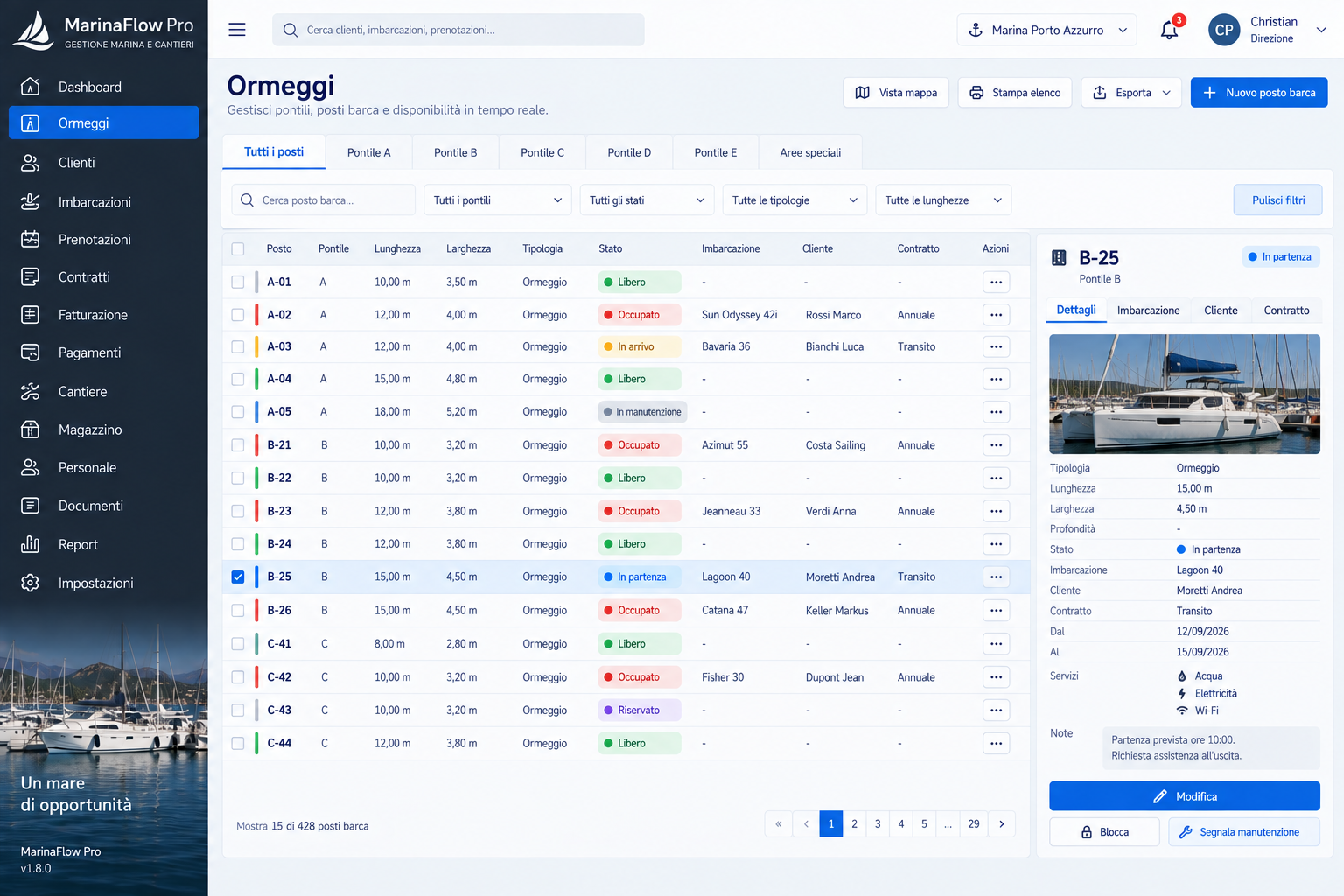Switch to the Pontile C tab
The image size is (1344, 896).
click(542, 152)
